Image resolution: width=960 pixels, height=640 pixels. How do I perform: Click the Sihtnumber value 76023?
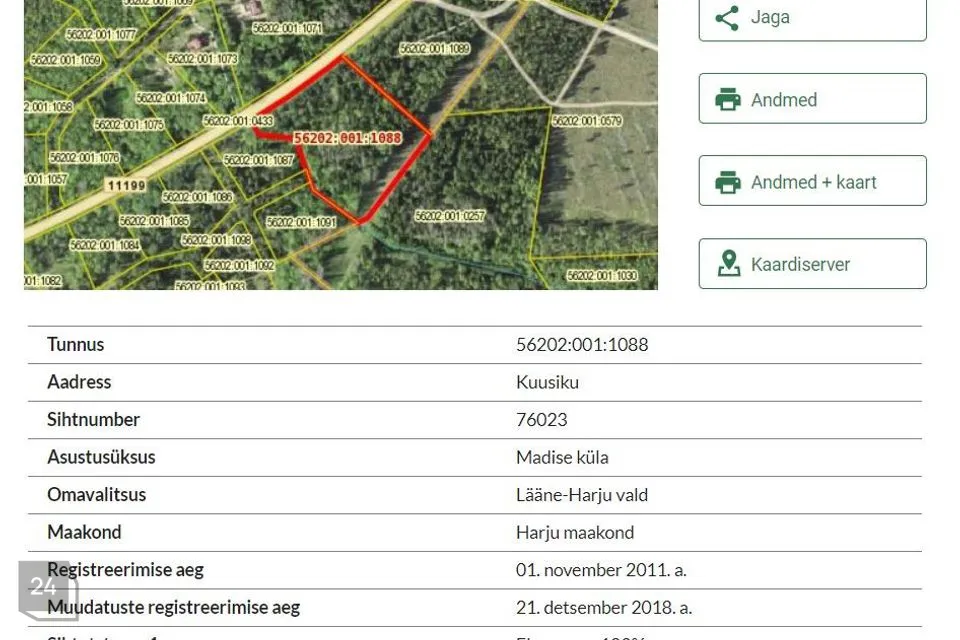coord(541,420)
